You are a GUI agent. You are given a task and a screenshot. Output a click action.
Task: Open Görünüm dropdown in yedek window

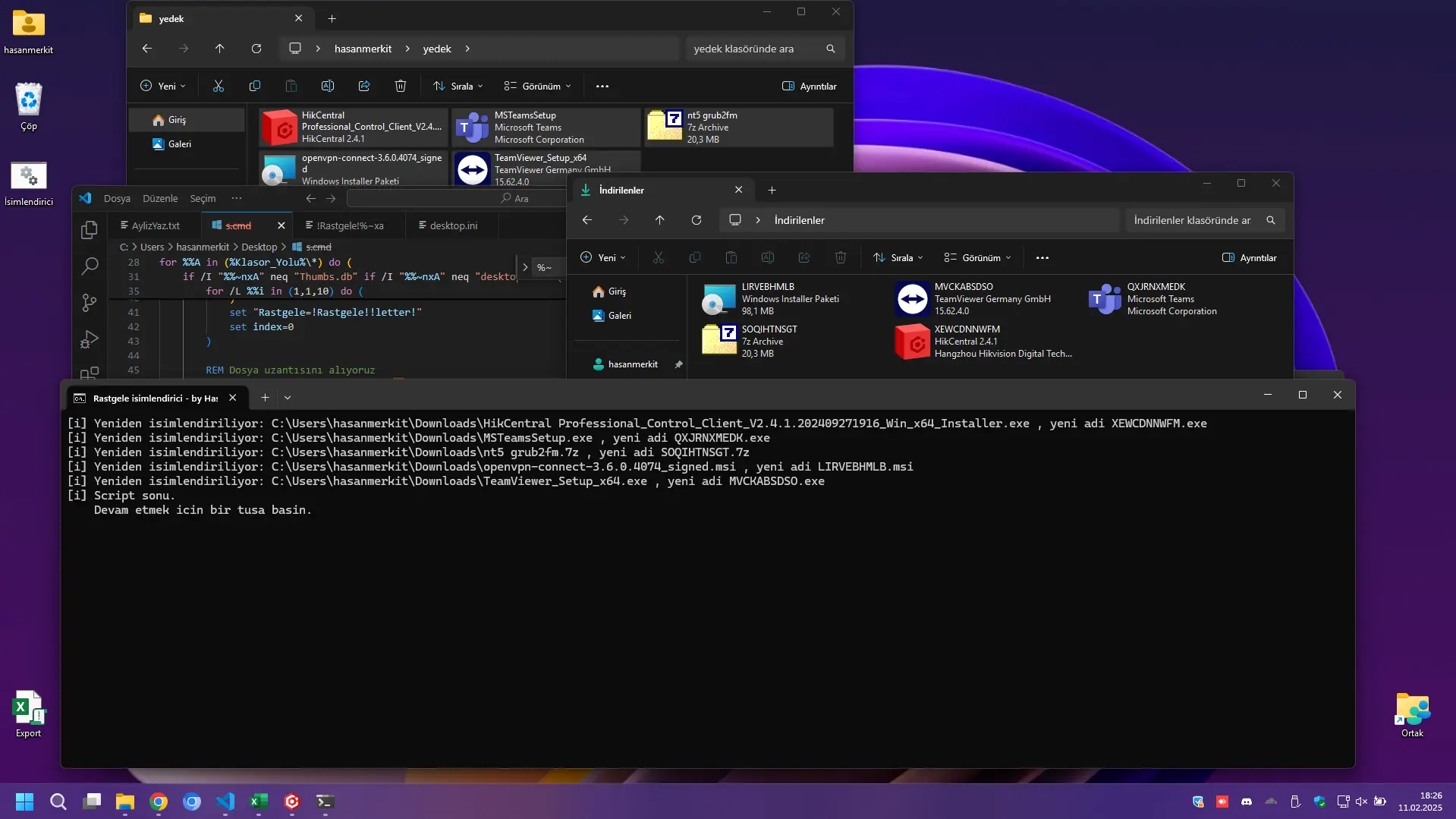[538, 87]
